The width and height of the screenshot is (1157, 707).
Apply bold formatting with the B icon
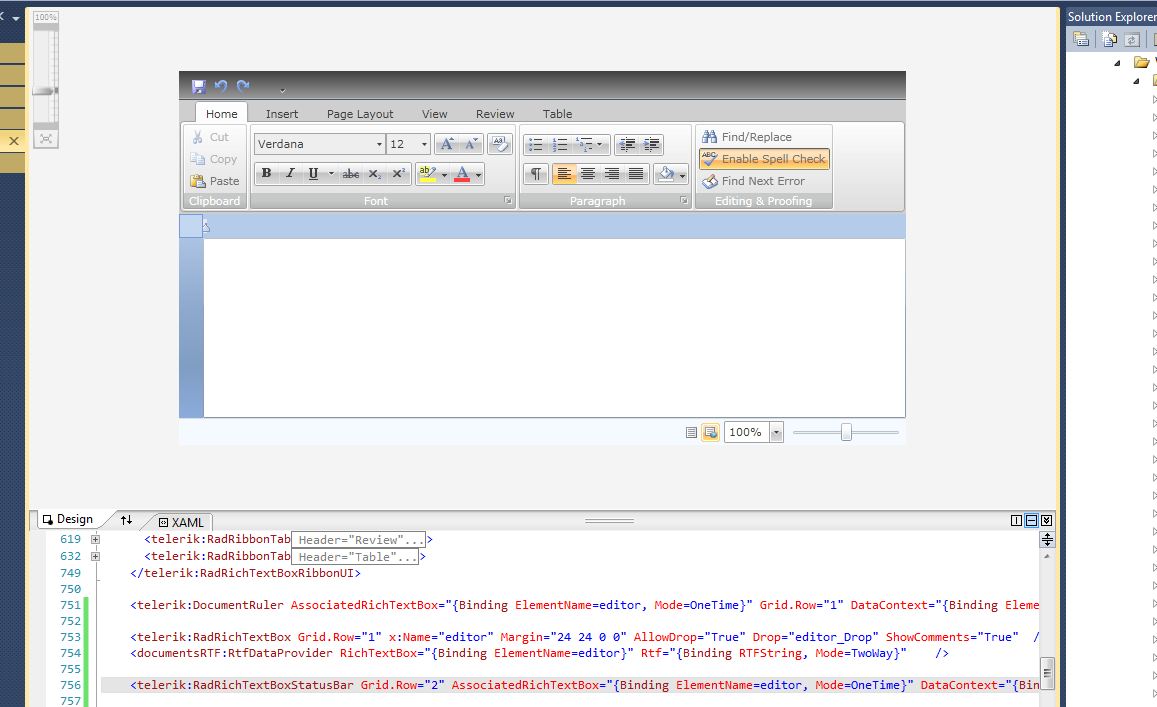click(x=266, y=174)
